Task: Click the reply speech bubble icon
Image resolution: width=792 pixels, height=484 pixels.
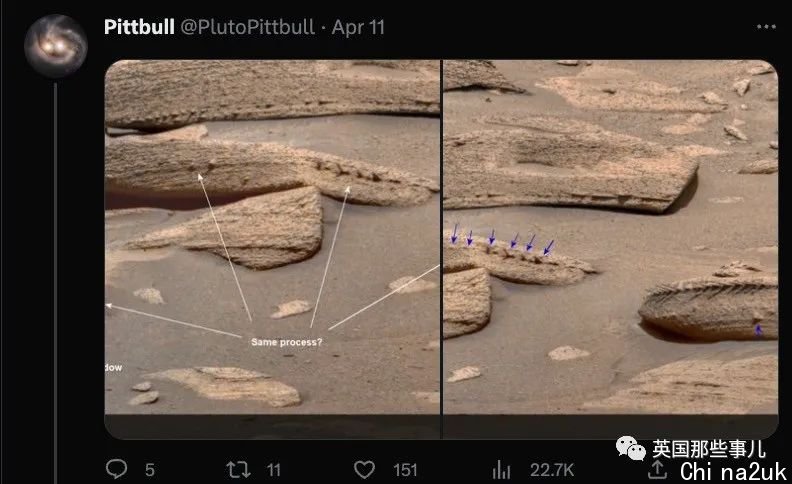Action: point(117,469)
